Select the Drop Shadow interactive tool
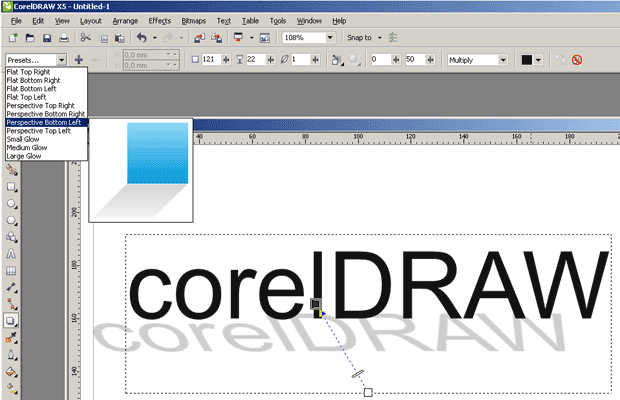This screenshot has height=400, width=620. click(11, 321)
